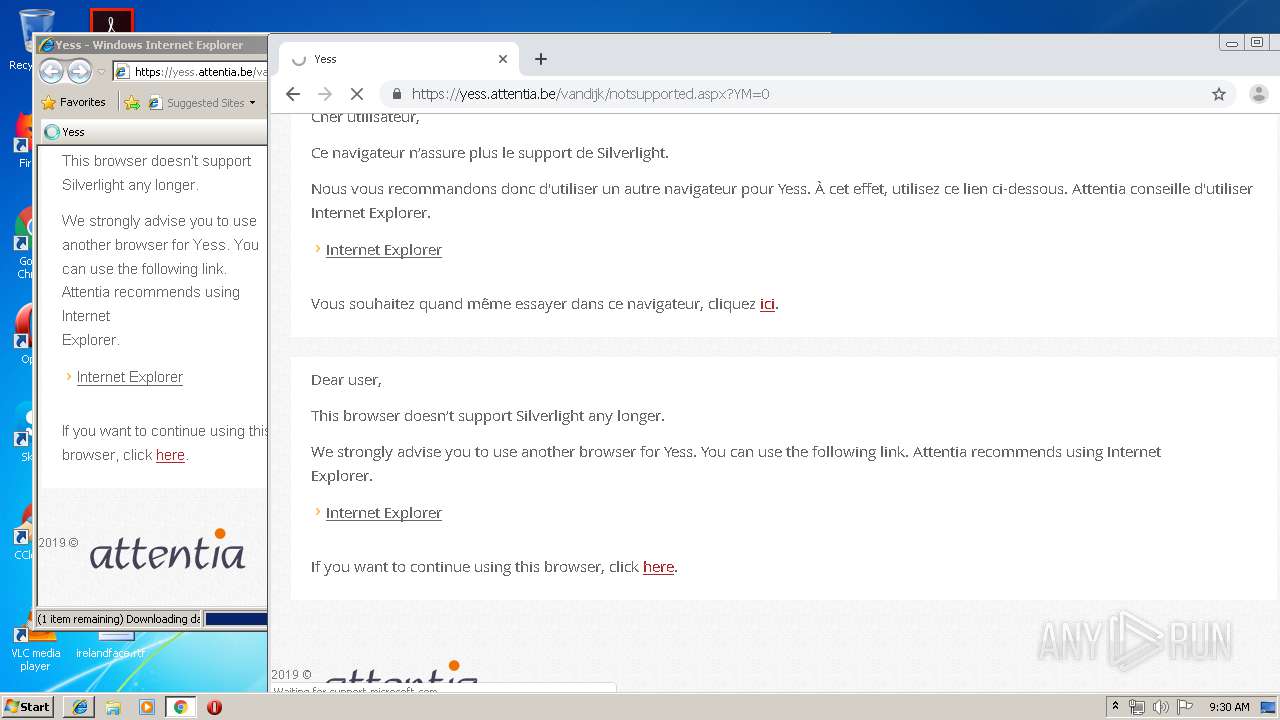Click Internet Explorer link in IE window
The height and width of the screenshot is (720, 1280).
130,377
